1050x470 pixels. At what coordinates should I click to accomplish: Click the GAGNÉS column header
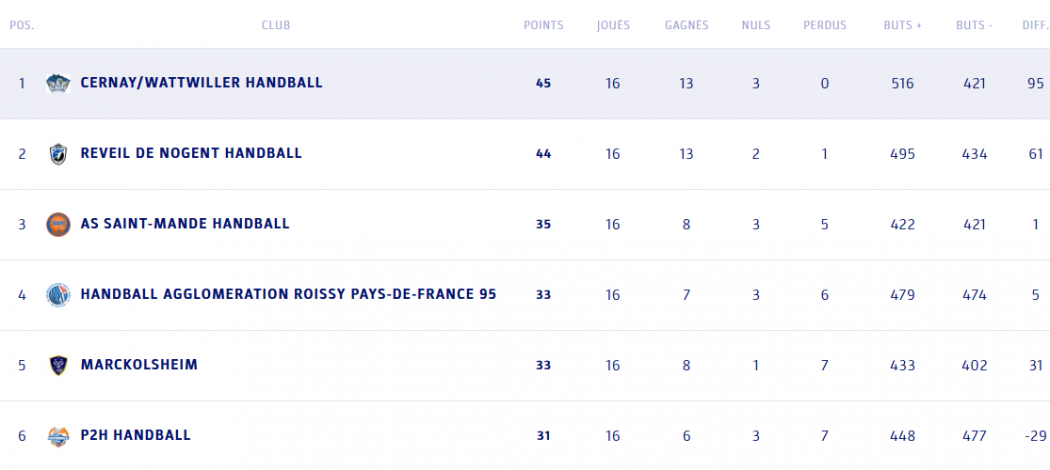click(x=686, y=25)
